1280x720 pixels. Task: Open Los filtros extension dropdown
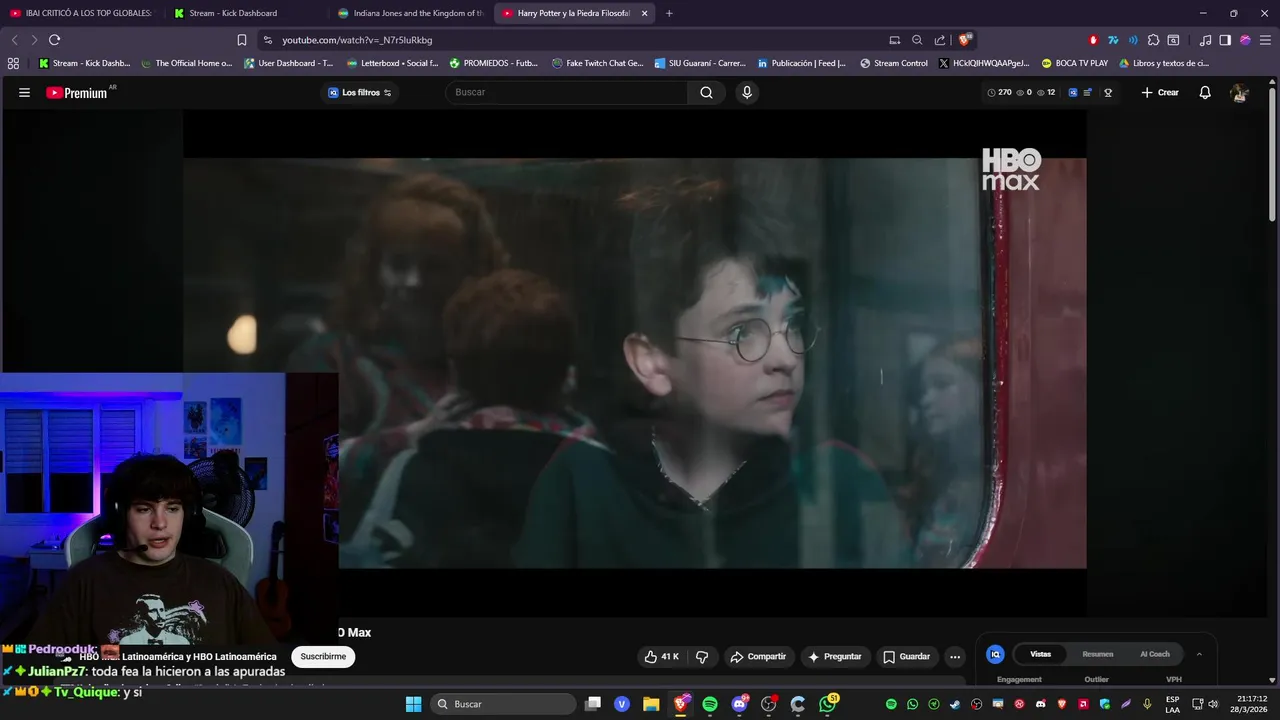coord(360,92)
